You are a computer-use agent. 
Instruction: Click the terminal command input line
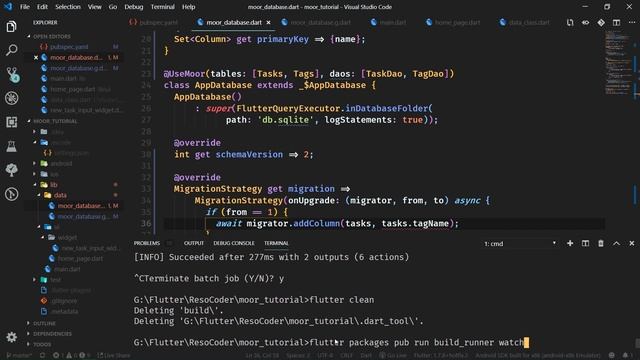[x=331, y=342]
